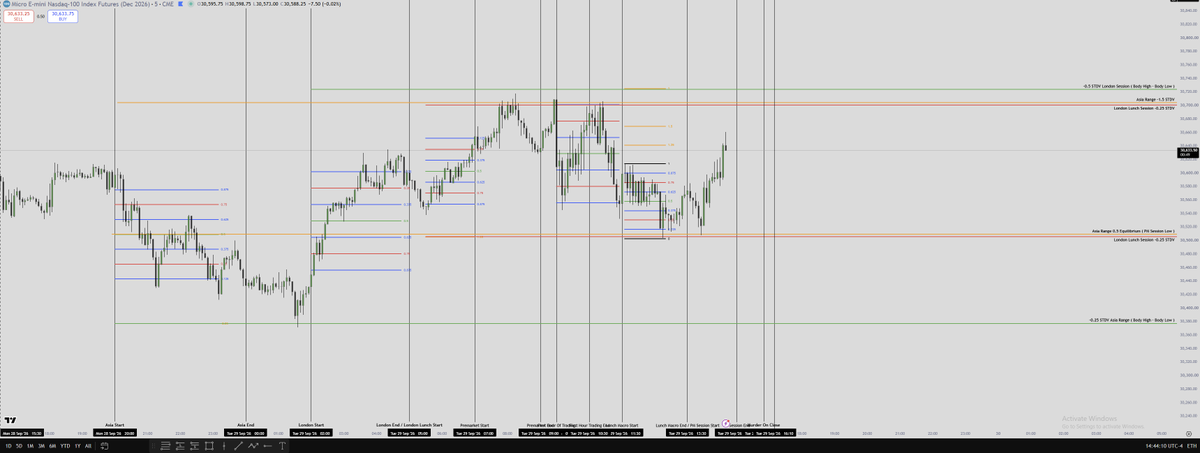The width and height of the screenshot is (1200, 453).
Task: Click the blue flag icon beside the symbol title
Action: (x=181, y=4)
